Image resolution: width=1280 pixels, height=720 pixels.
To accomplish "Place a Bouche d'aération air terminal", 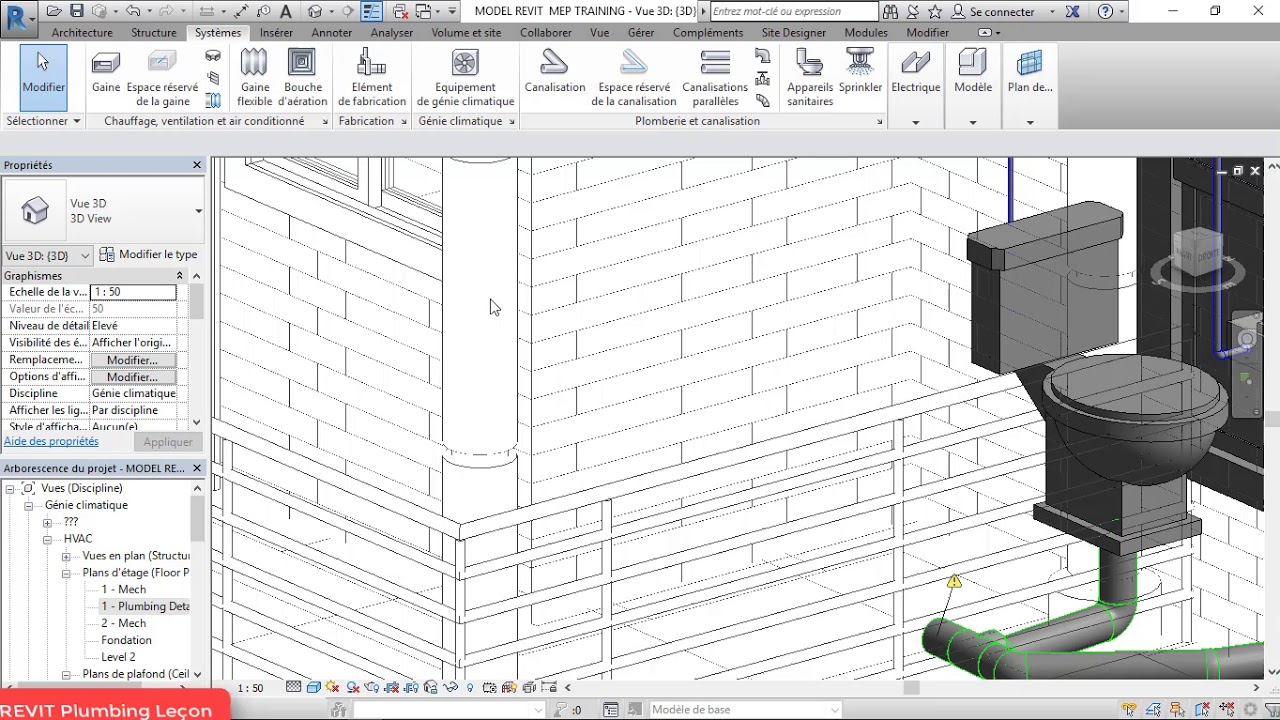I will tap(302, 78).
